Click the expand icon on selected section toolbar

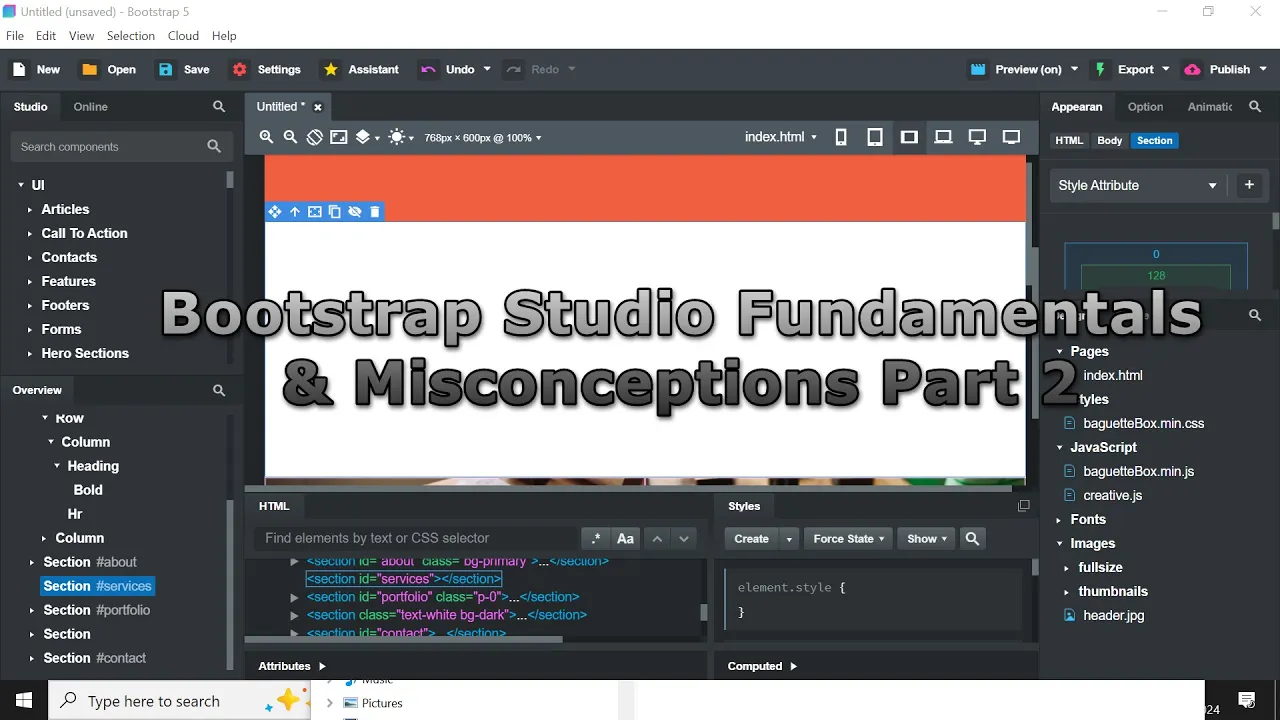point(315,212)
